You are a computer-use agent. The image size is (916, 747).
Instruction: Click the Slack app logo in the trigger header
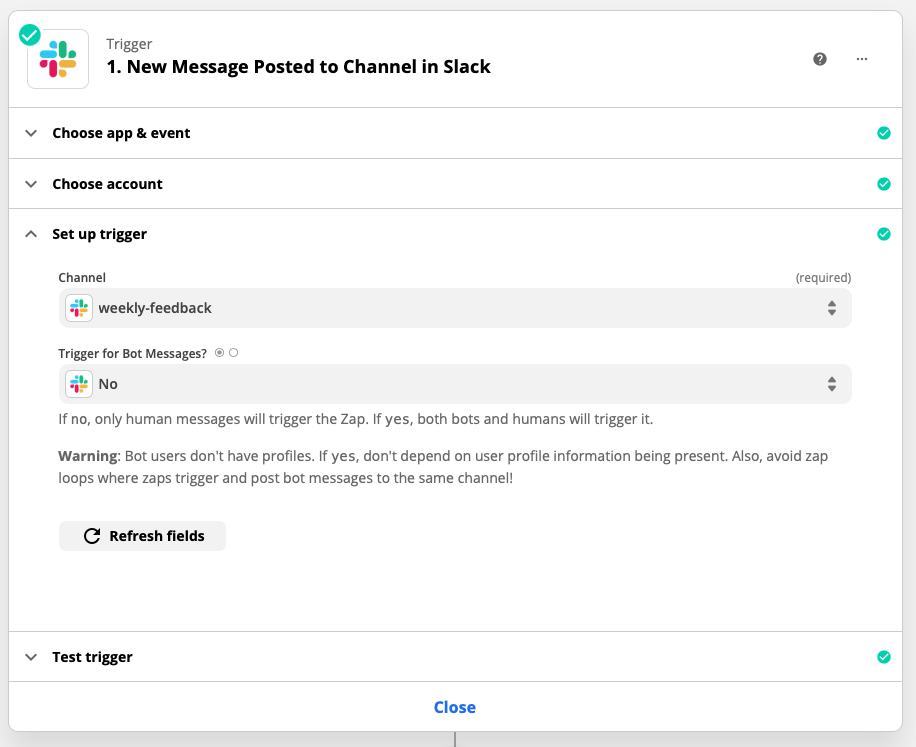(x=58, y=59)
